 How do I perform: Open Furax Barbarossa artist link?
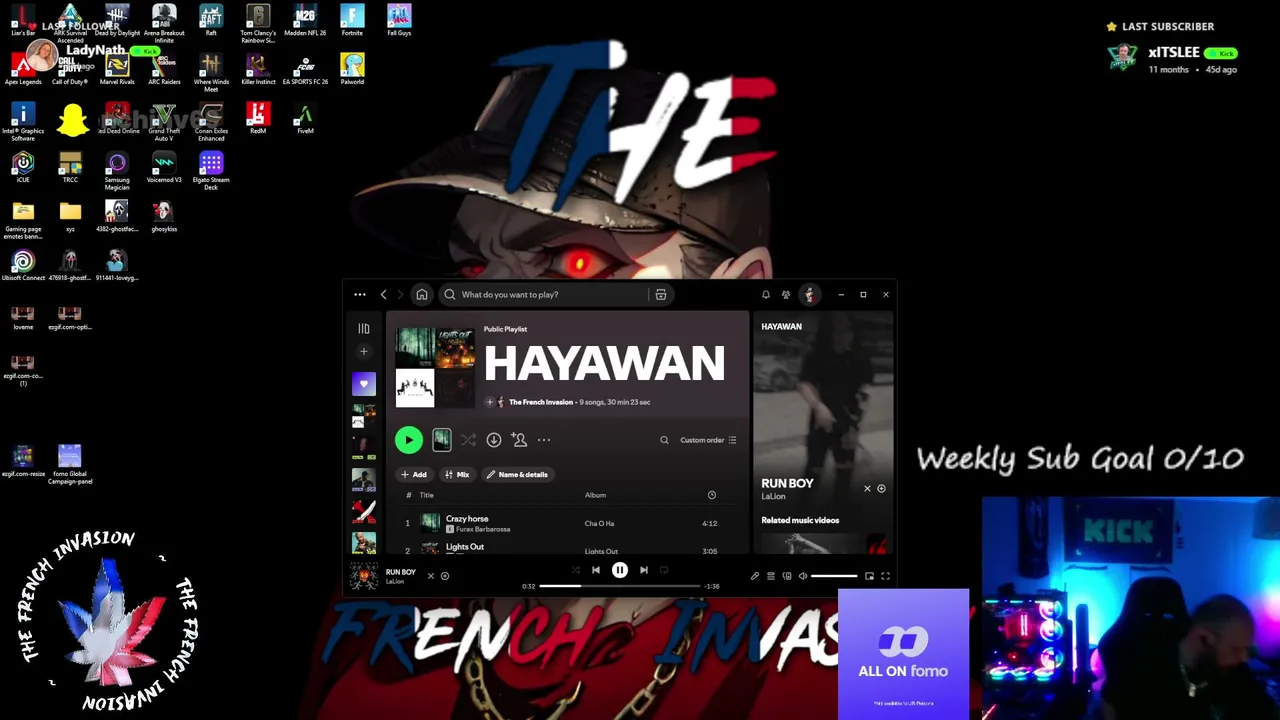coord(483,529)
